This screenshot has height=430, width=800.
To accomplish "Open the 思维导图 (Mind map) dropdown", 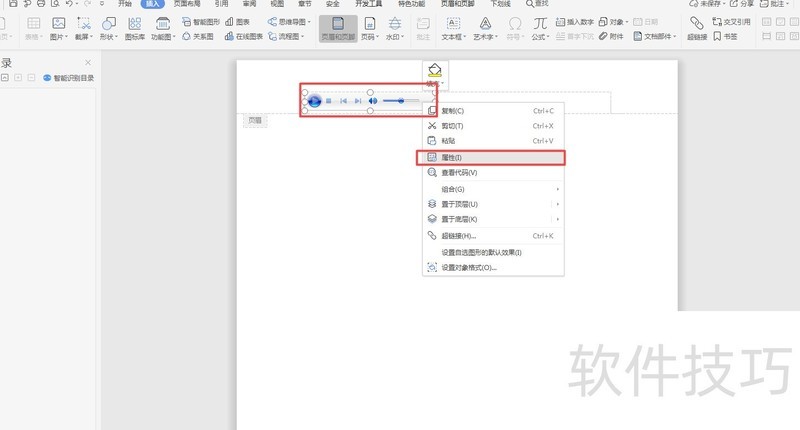I will pos(289,22).
